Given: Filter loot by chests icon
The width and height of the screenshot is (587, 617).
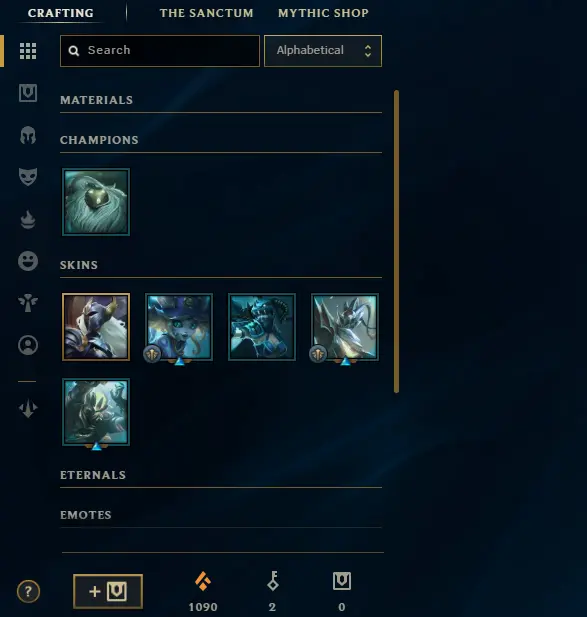Looking at the screenshot, I should click(x=28, y=93).
